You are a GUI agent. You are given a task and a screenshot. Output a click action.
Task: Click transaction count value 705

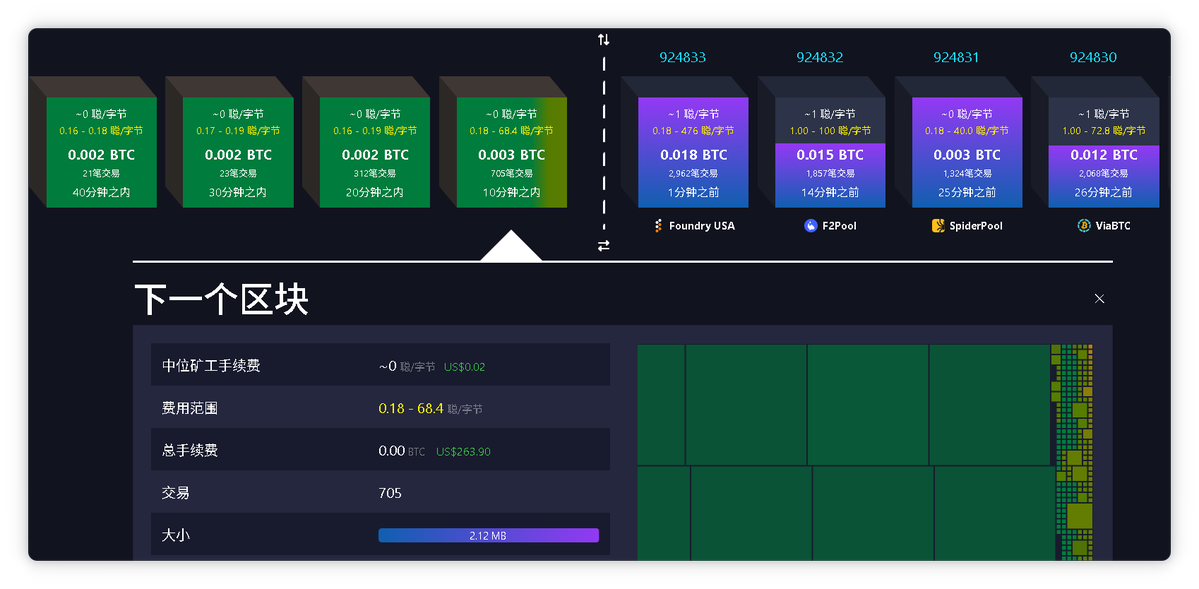(x=390, y=493)
